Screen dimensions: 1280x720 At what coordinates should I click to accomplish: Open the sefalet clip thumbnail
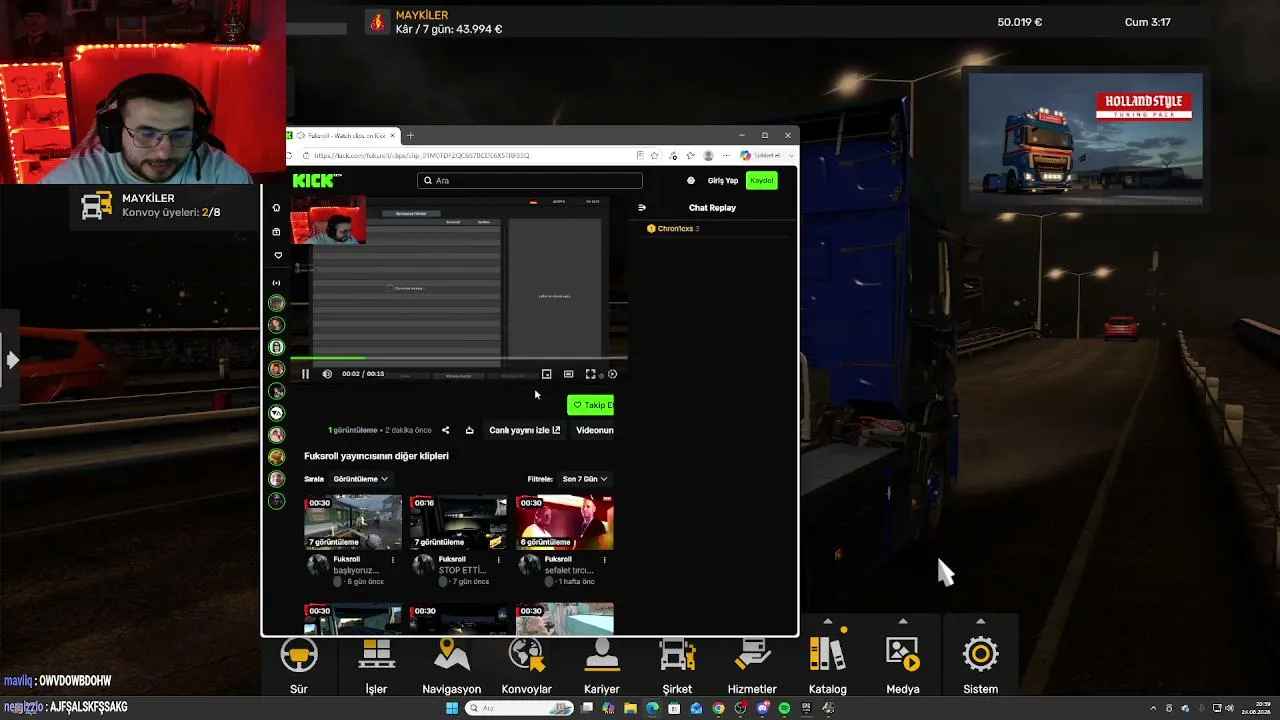pos(565,522)
